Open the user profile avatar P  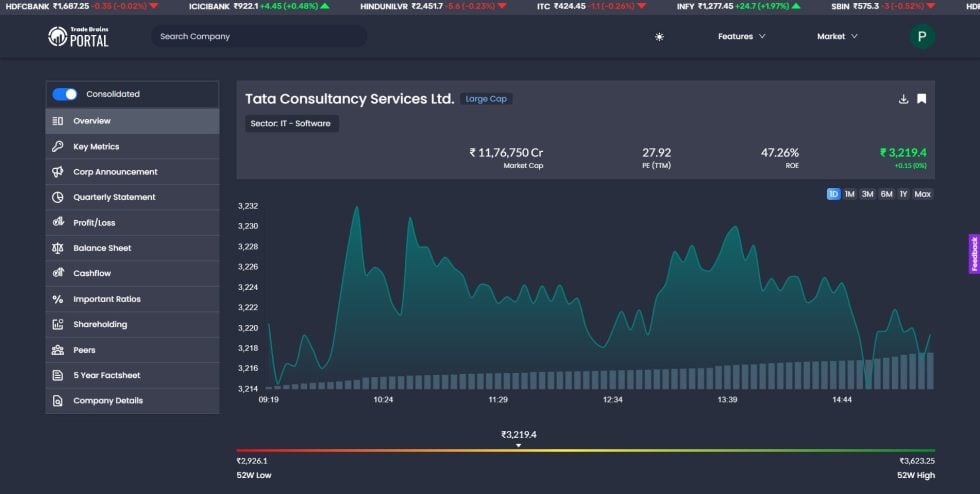pyautogui.click(x=922, y=36)
